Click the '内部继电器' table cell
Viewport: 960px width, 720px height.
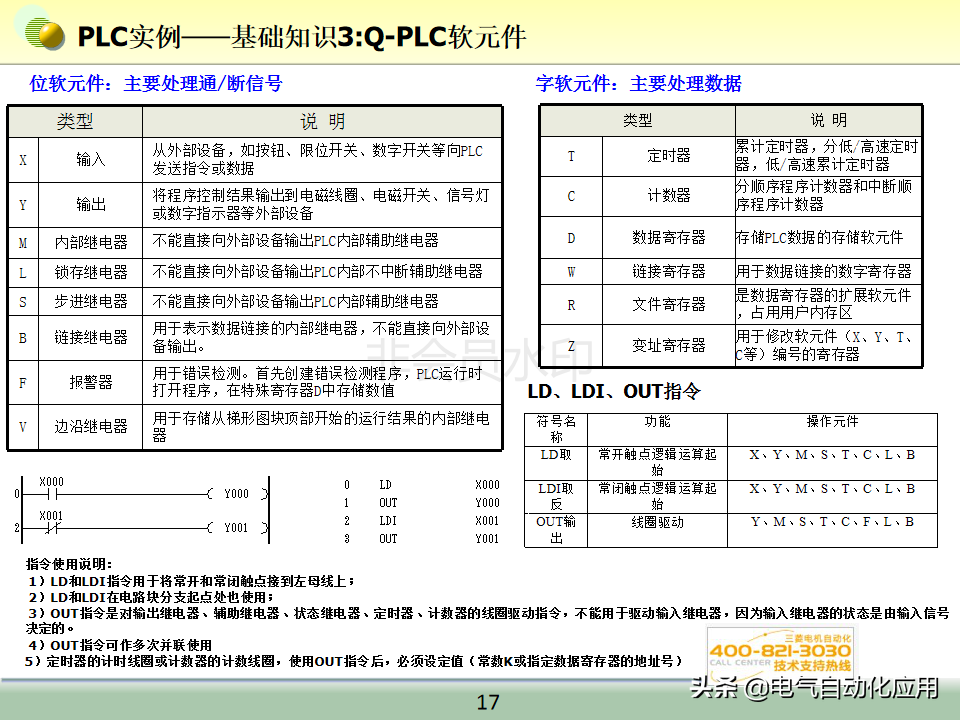click(91, 242)
